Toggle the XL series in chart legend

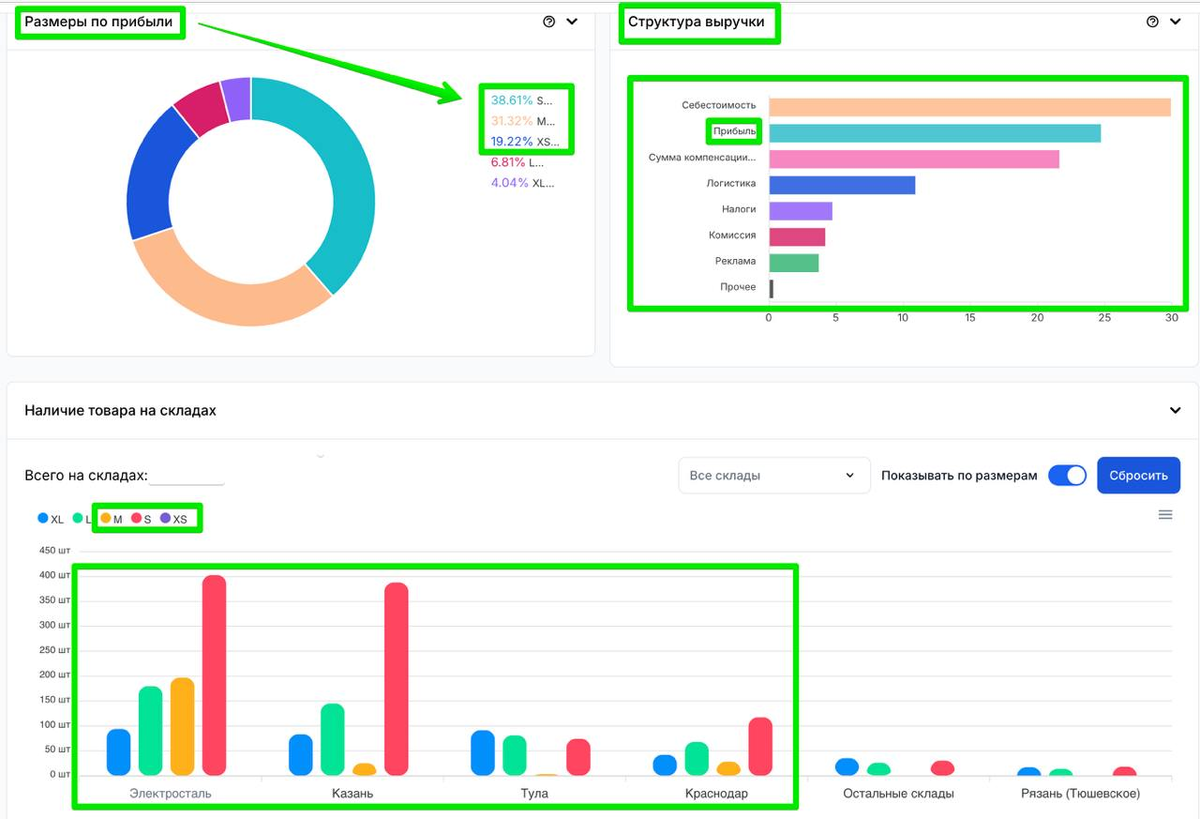point(51,519)
